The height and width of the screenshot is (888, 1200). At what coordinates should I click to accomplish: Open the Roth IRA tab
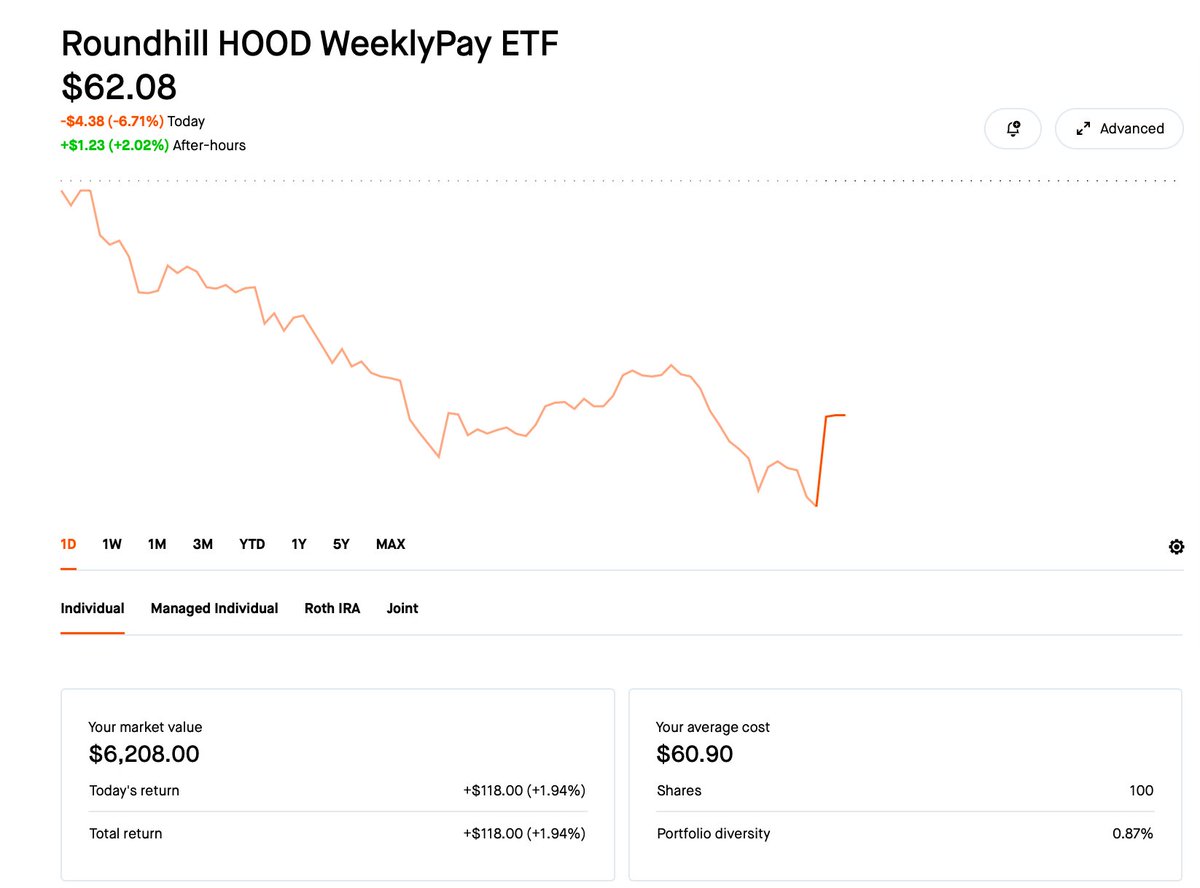(x=332, y=608)
